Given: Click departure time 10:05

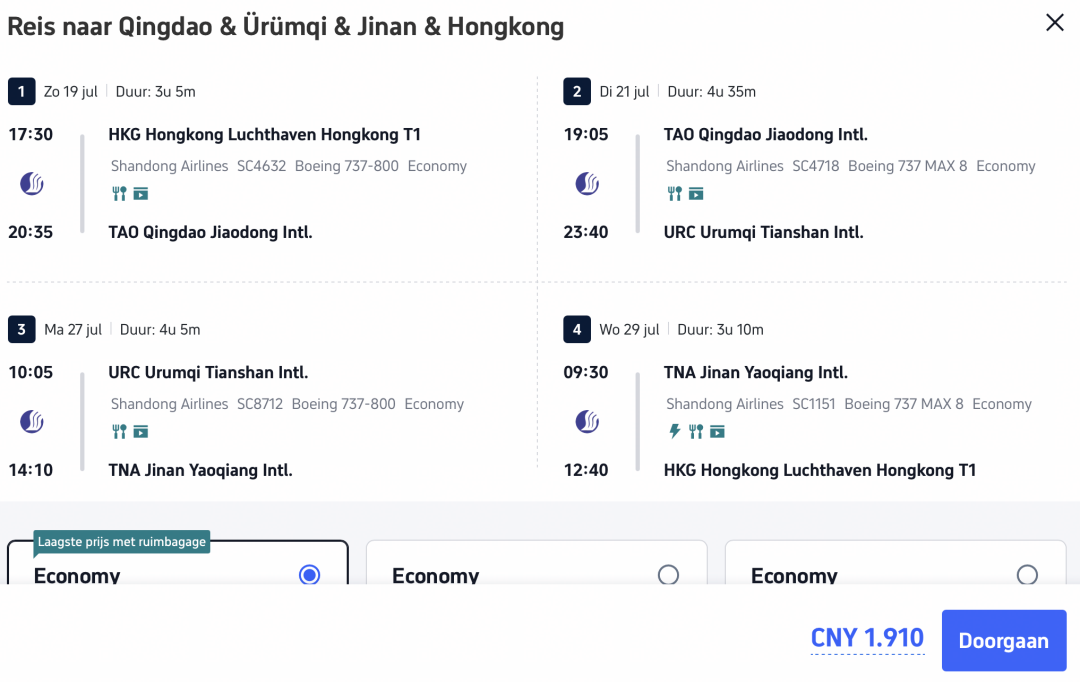Looking at the screenshot, I should pos(30,372).
